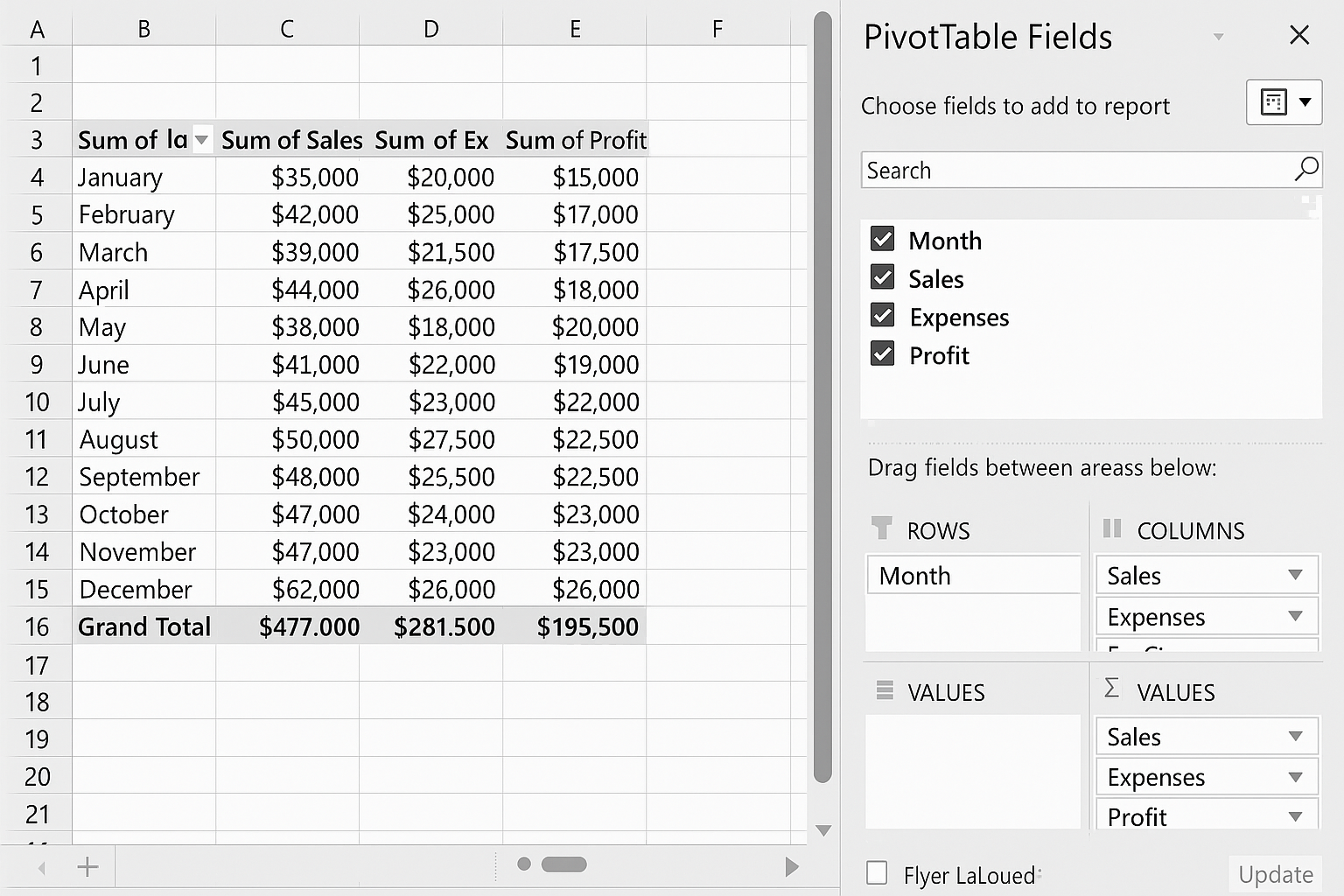Select the January row label cell

pyautogui.click(x=144, y=177)
